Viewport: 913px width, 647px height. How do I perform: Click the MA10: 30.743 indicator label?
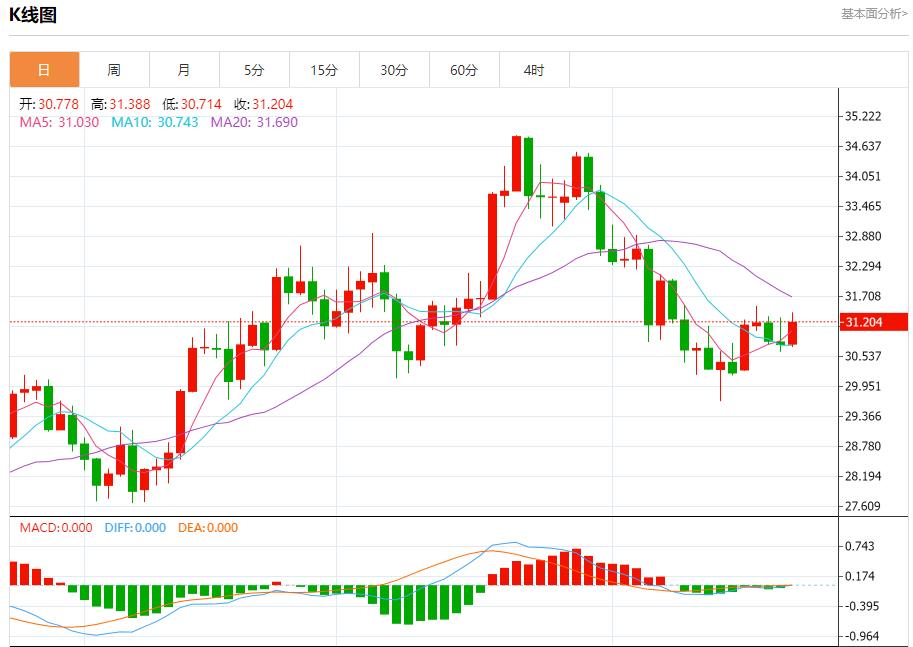154,122
